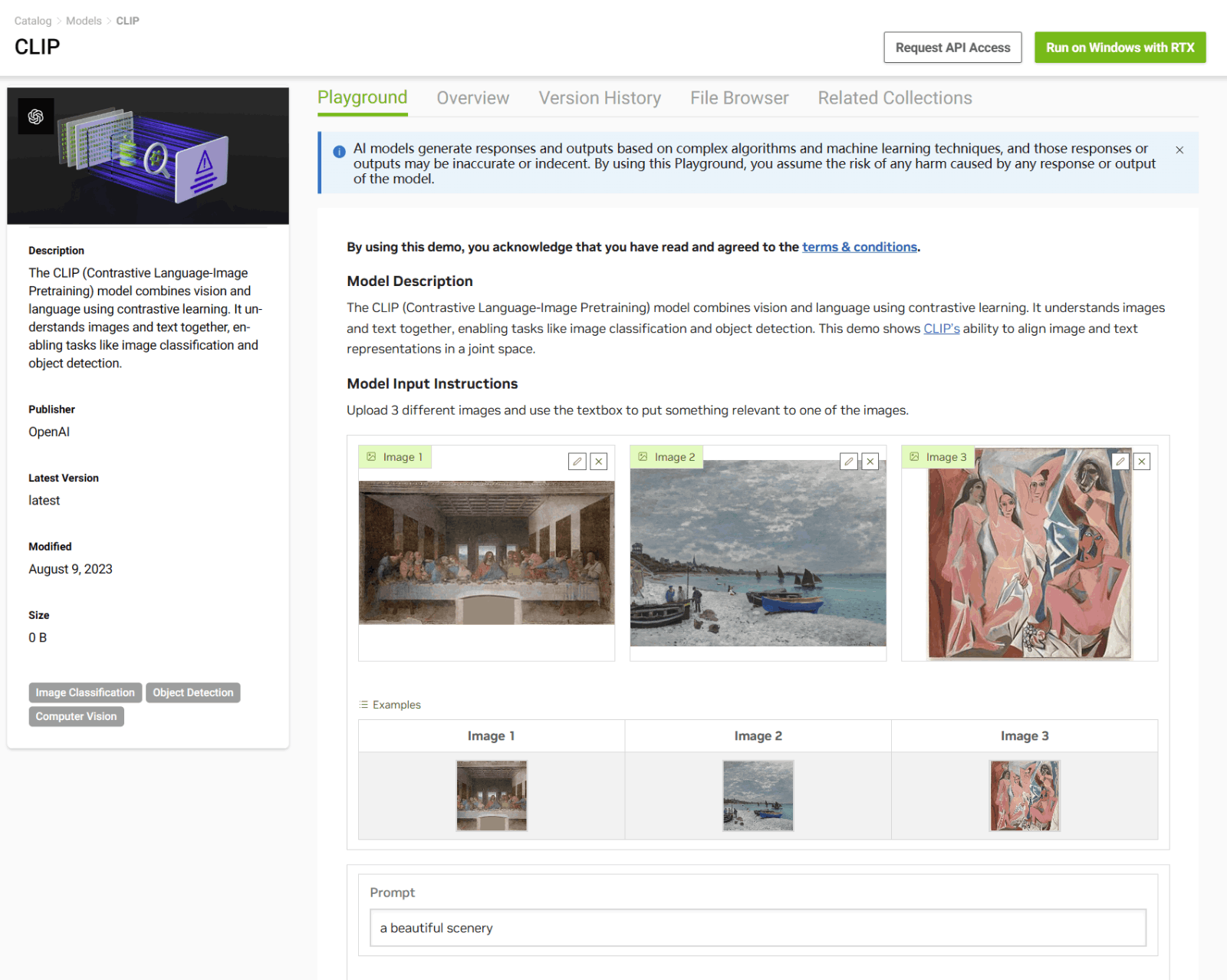
Task: Dismiss the AI models warning banner
Action: tap(1179, 150)
